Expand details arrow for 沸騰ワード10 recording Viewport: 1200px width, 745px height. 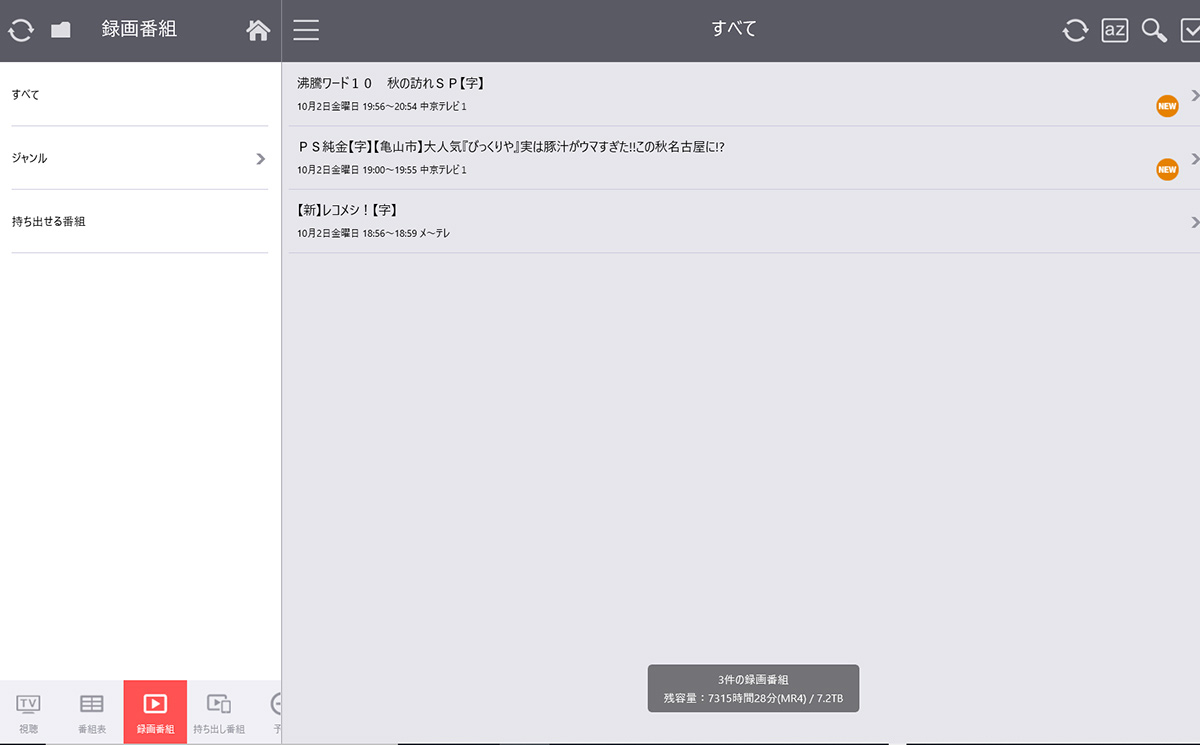click(1194, 95)
